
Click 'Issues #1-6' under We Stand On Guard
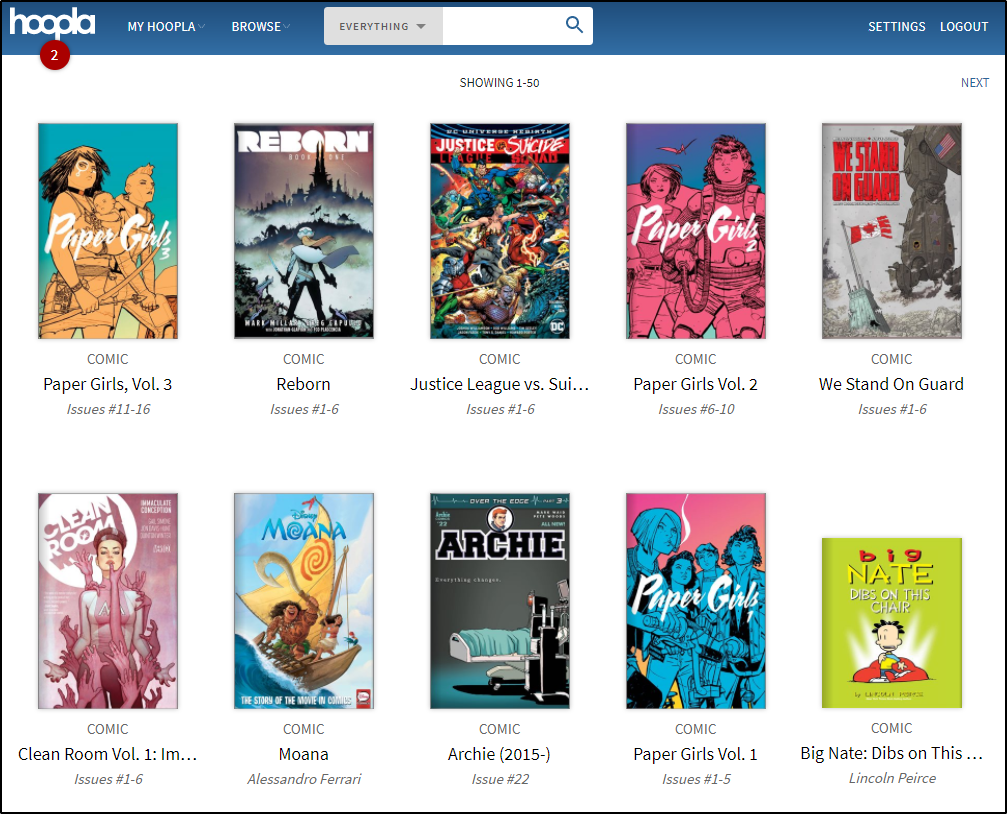(x=891, y=409)
